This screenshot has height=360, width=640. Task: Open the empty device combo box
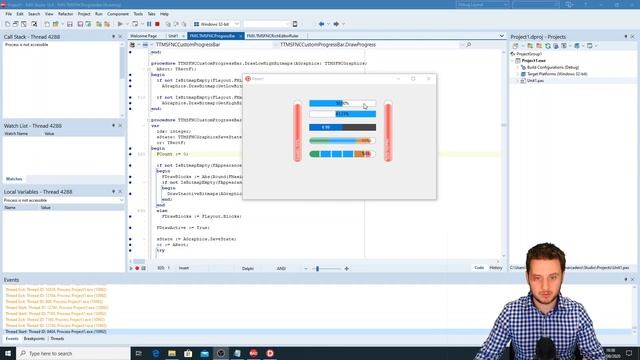pyautogui.click(x=266, y=24)
